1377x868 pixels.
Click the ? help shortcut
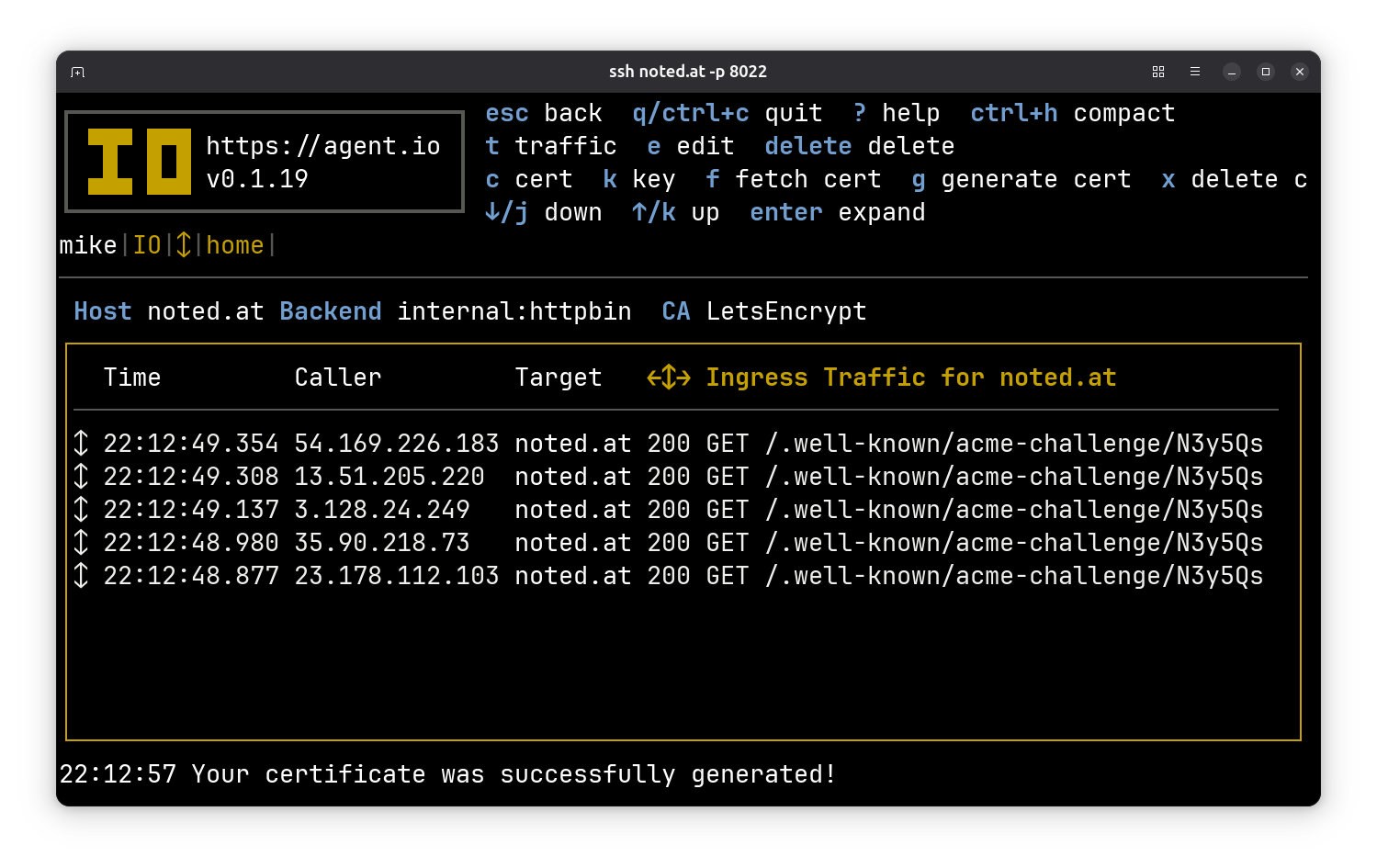coord(897,113)
